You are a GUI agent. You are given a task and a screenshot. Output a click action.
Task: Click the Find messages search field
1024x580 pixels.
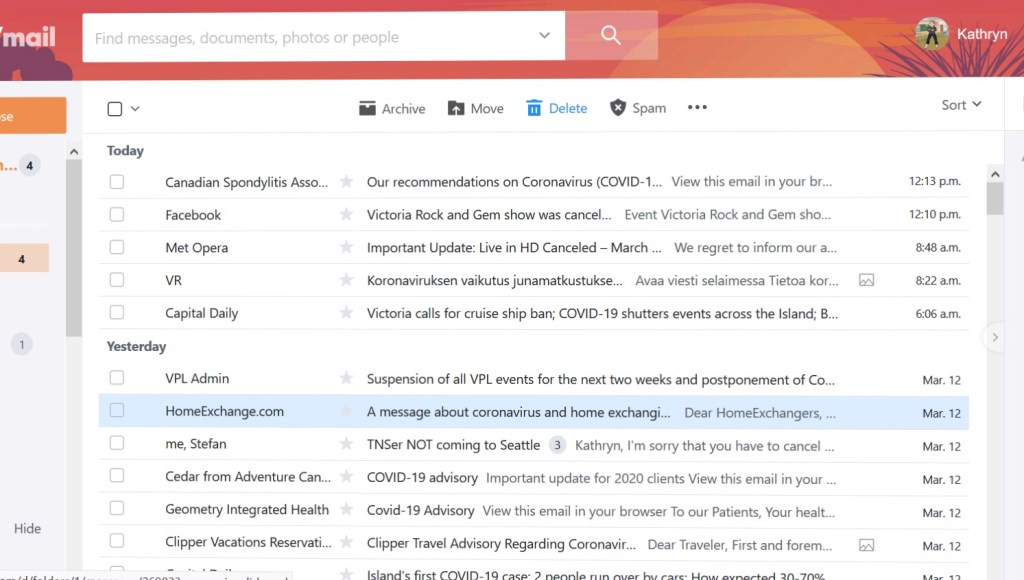click(x=310, y=38)
